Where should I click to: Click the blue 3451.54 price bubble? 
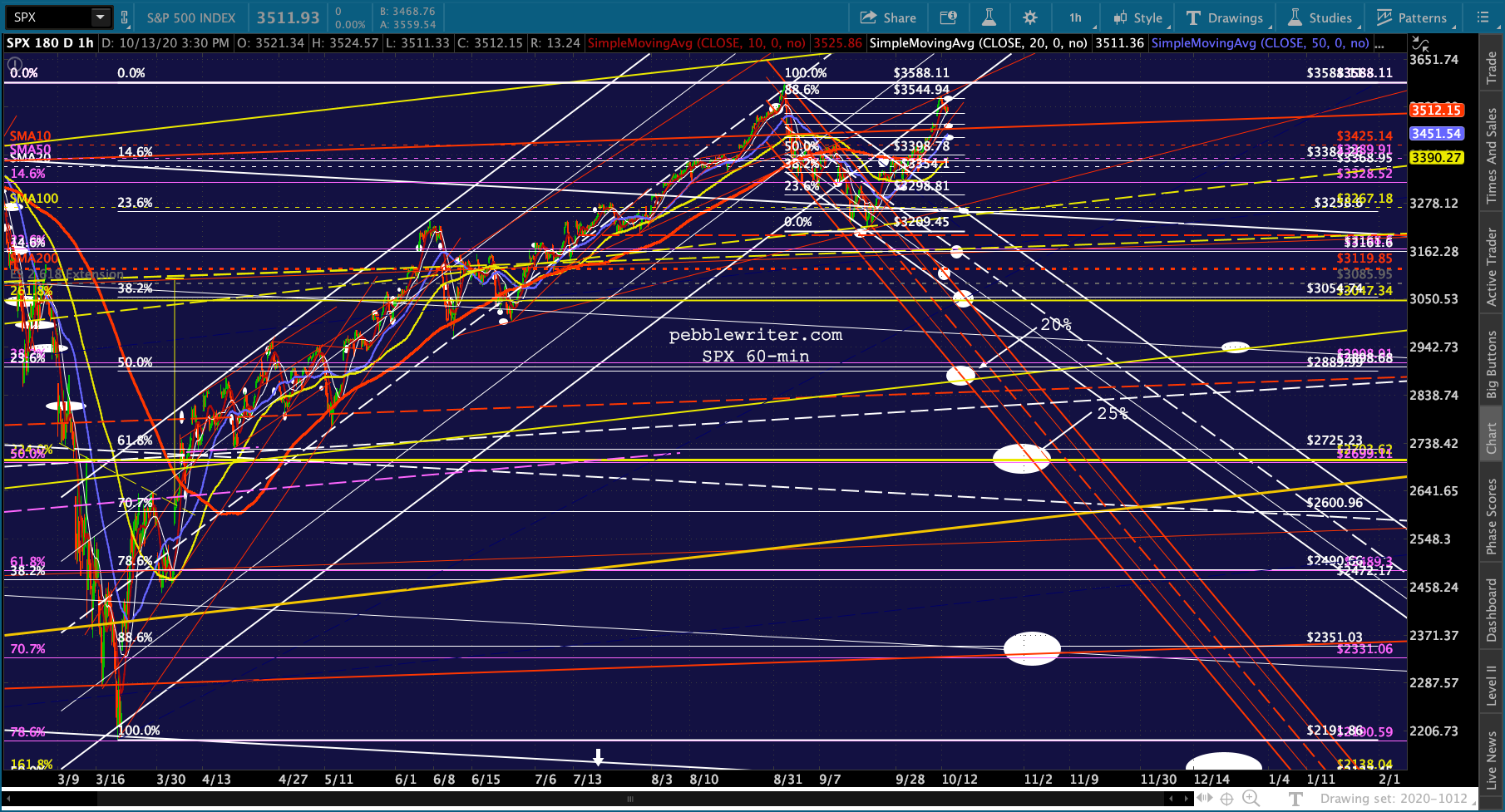click(x=1436, y=133)
